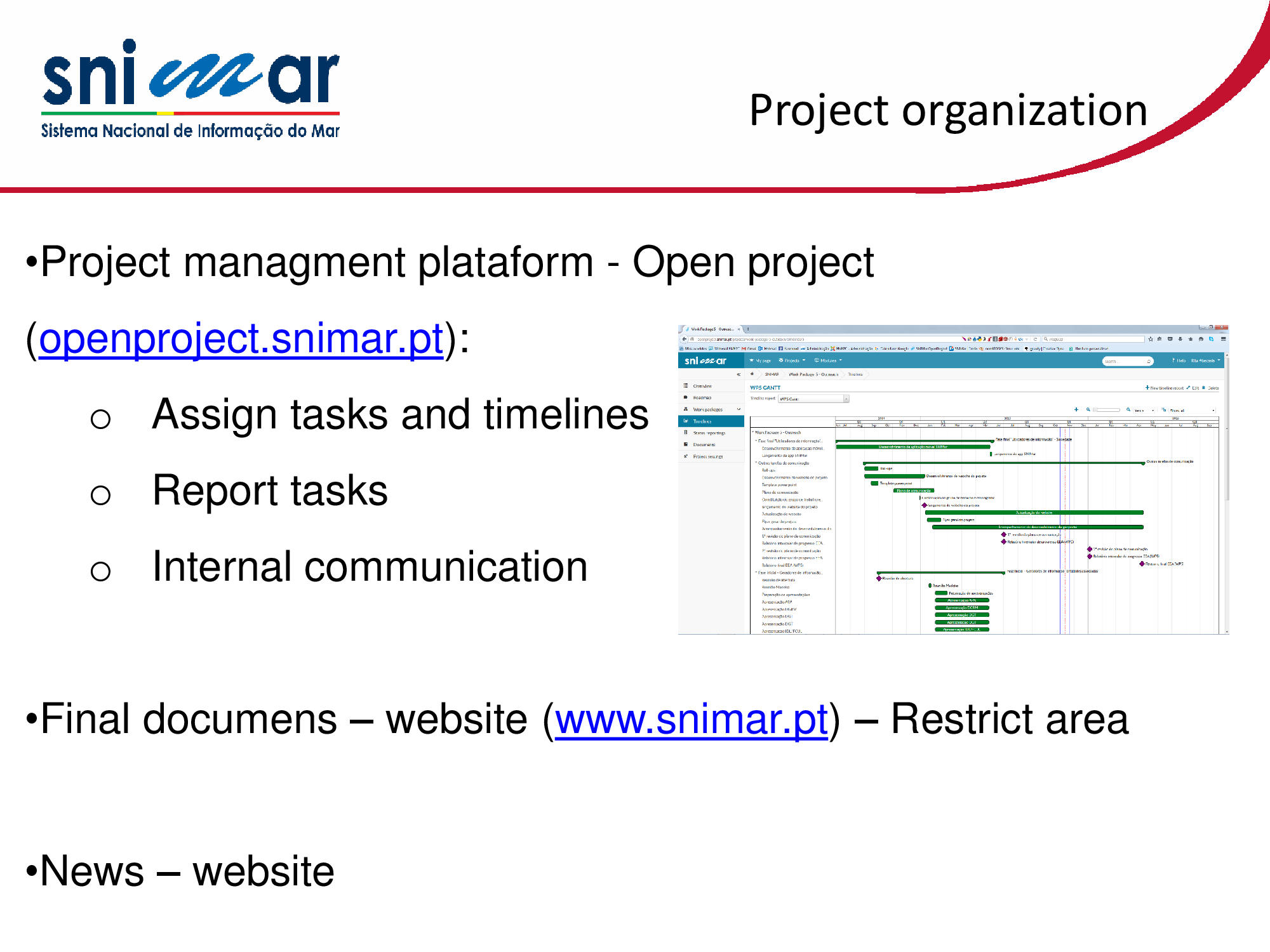Click the Edit timeline button
Screen dimensions: 1270x952
click(1193, 388)
